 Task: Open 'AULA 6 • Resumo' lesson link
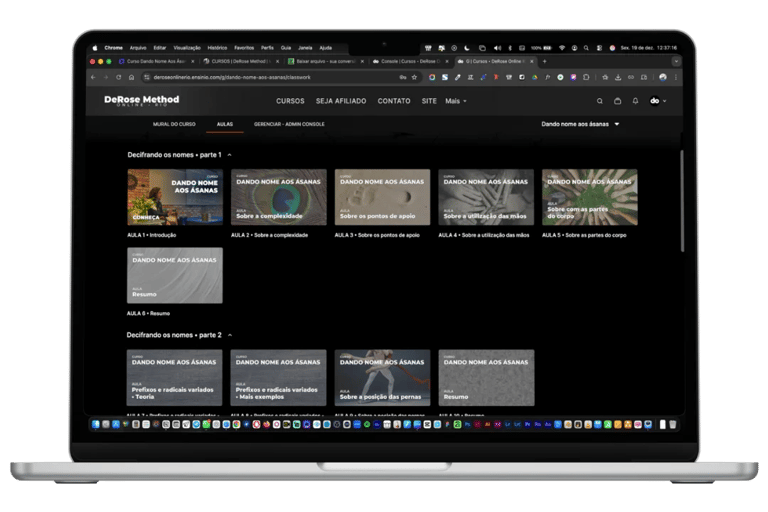click(148, 314)
